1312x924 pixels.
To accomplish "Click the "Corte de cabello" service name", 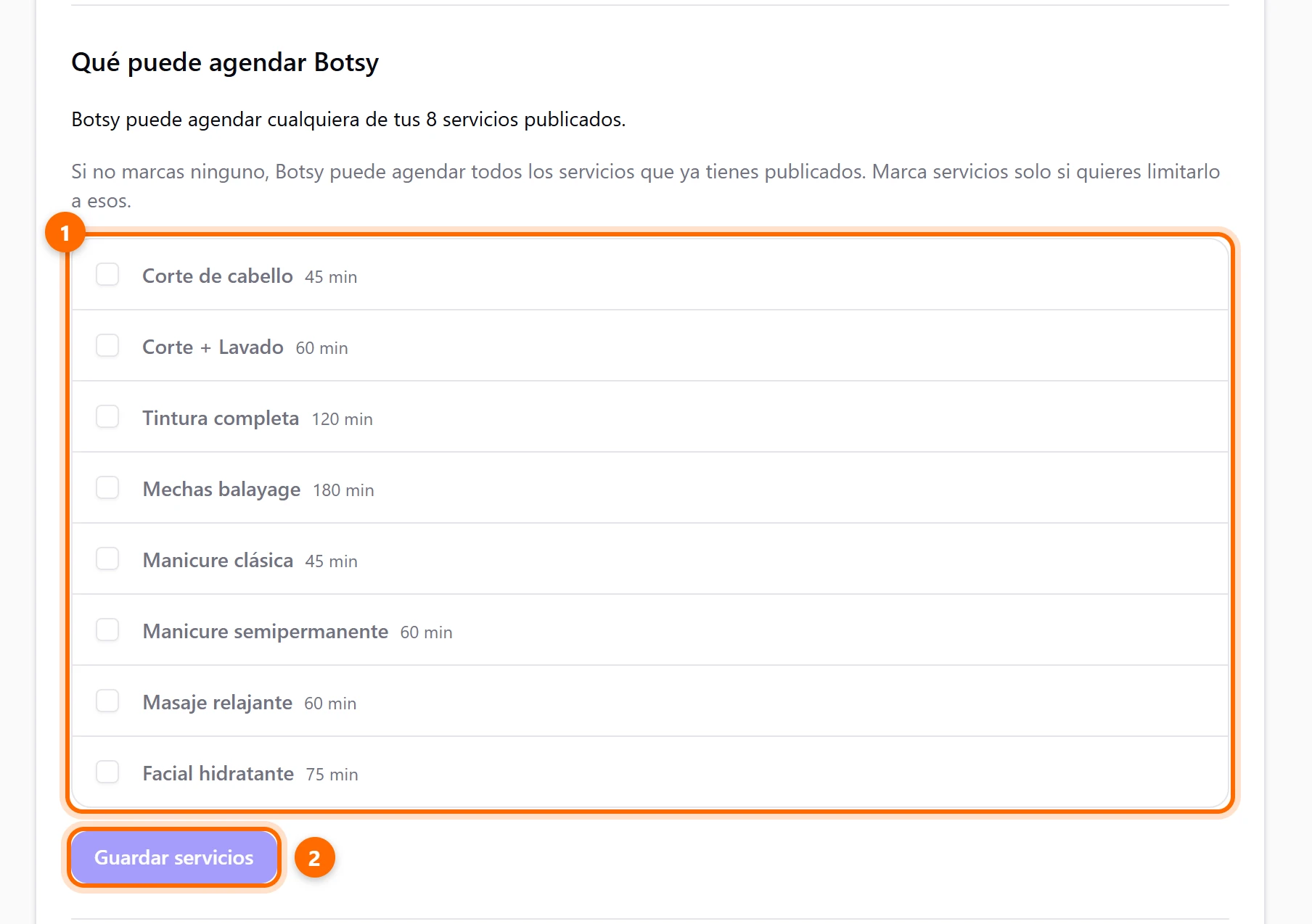I will 218,276.
